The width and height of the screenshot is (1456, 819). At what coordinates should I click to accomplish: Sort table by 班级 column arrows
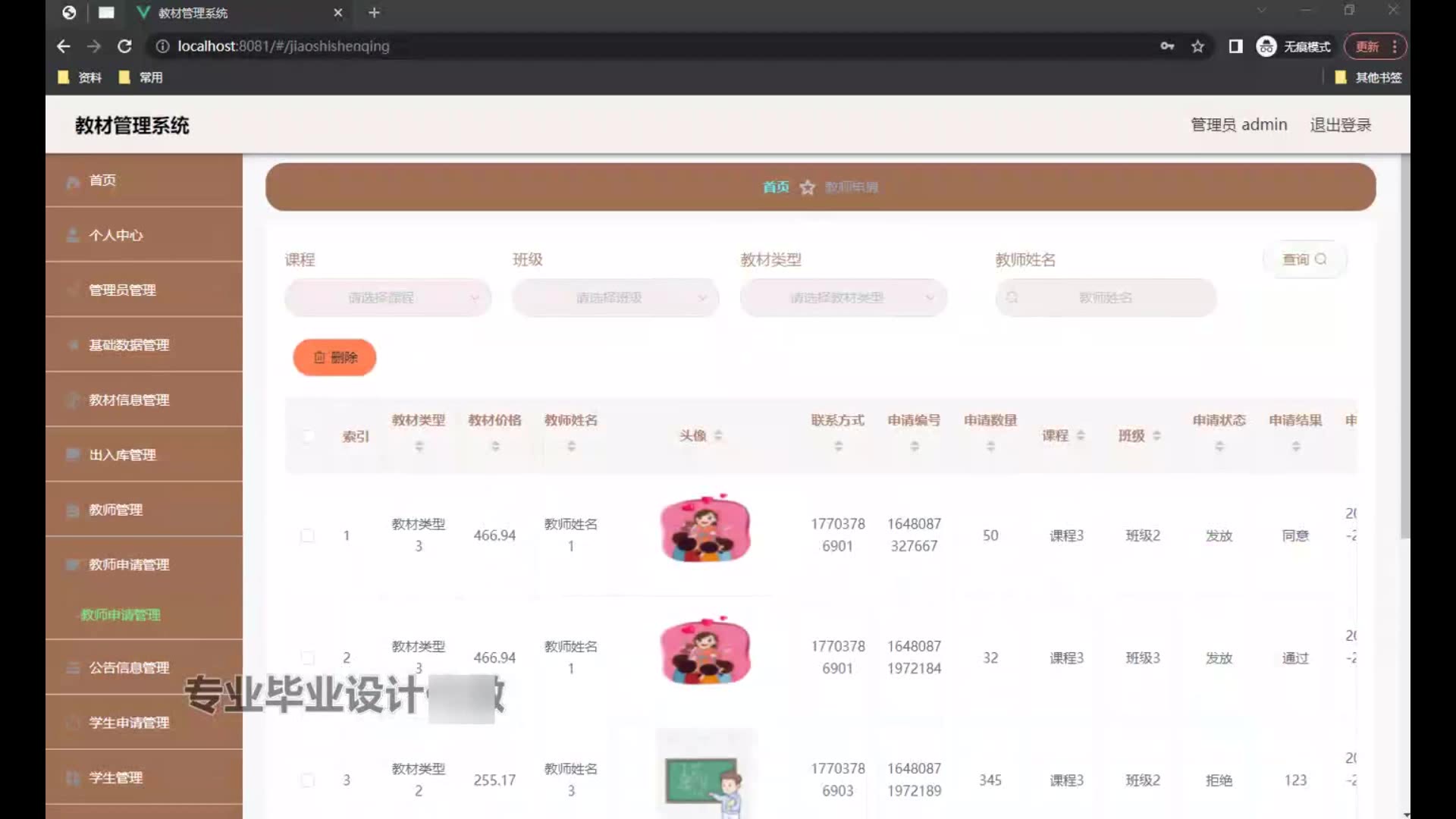pyautogui.click(x=1156, y=435)
